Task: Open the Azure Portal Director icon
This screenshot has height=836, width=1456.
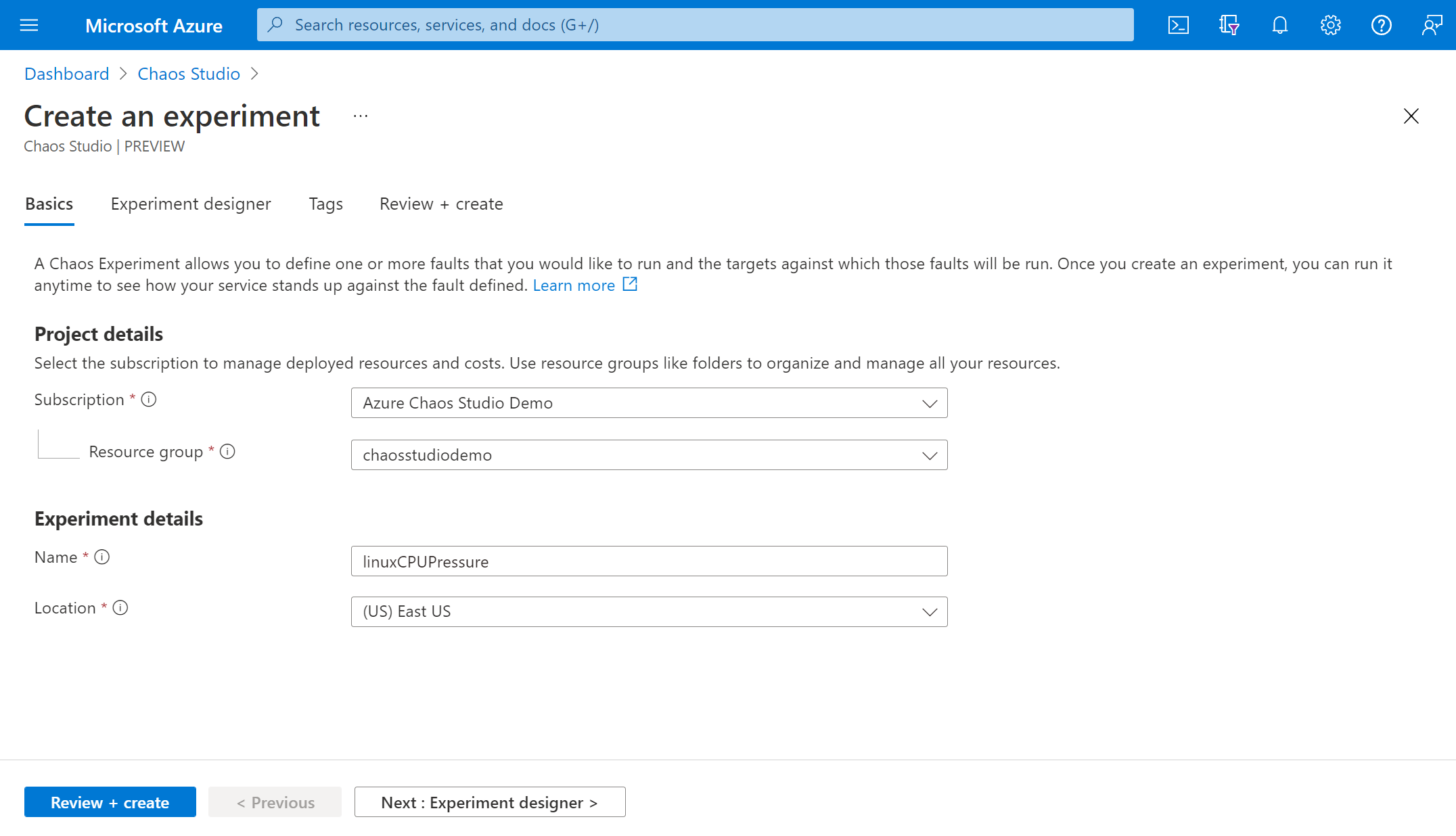Action: coord(1229,24)
